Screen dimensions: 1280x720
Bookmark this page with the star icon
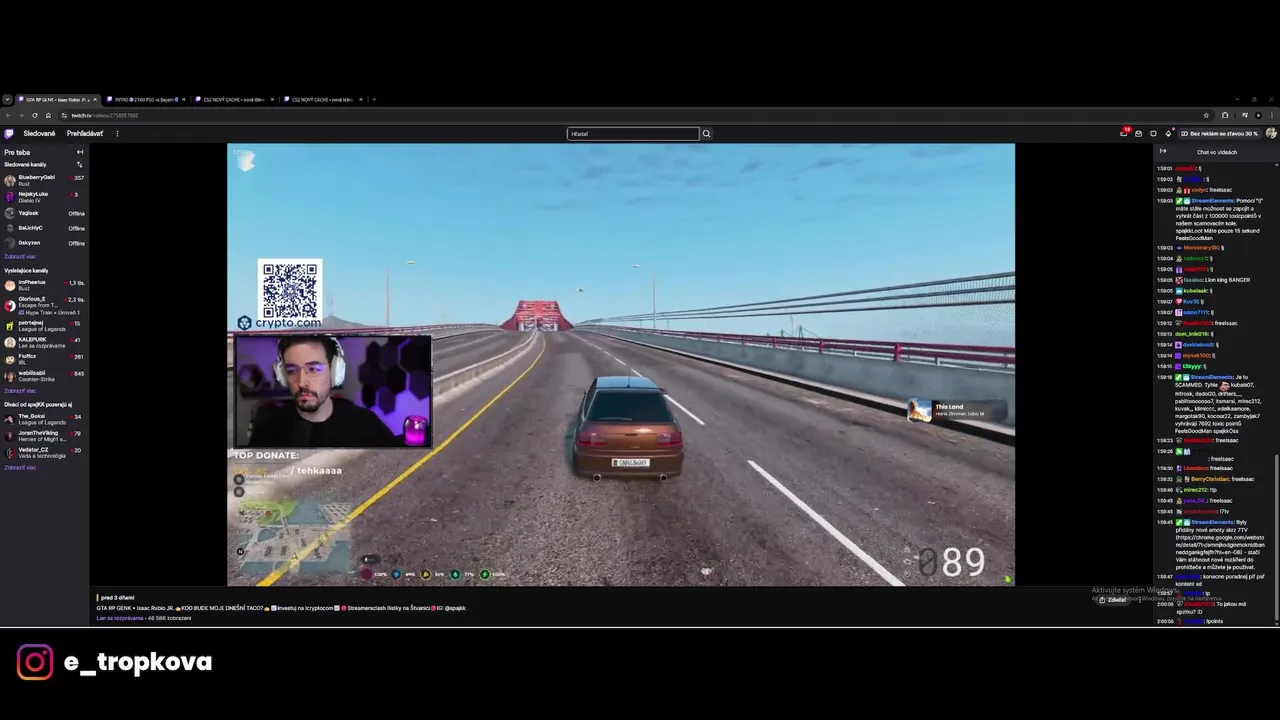coord(1206,115)
